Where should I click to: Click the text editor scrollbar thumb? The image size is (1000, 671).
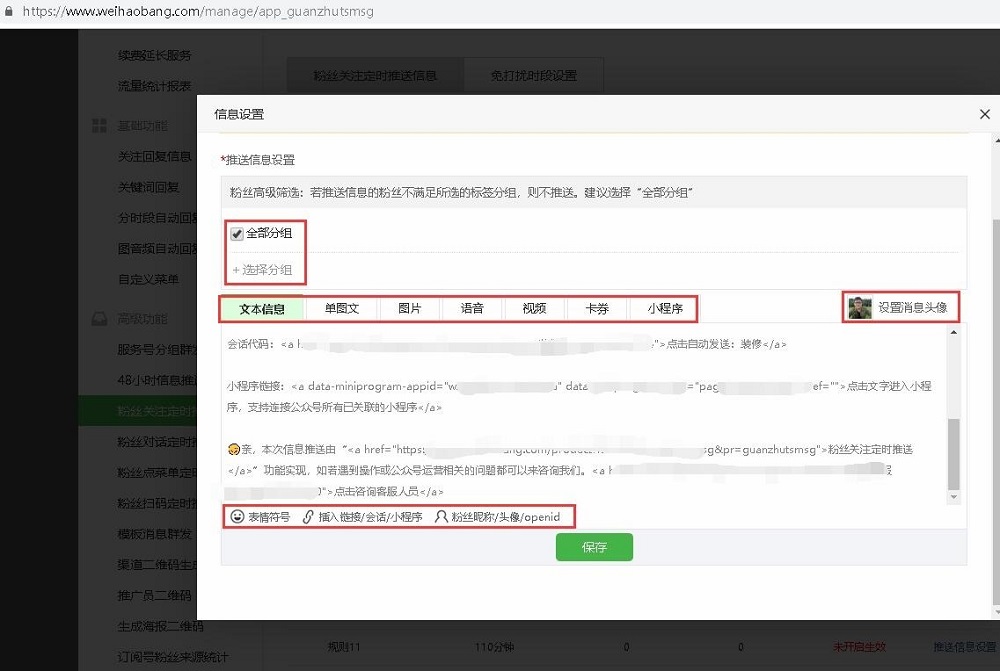click(953, 454)
